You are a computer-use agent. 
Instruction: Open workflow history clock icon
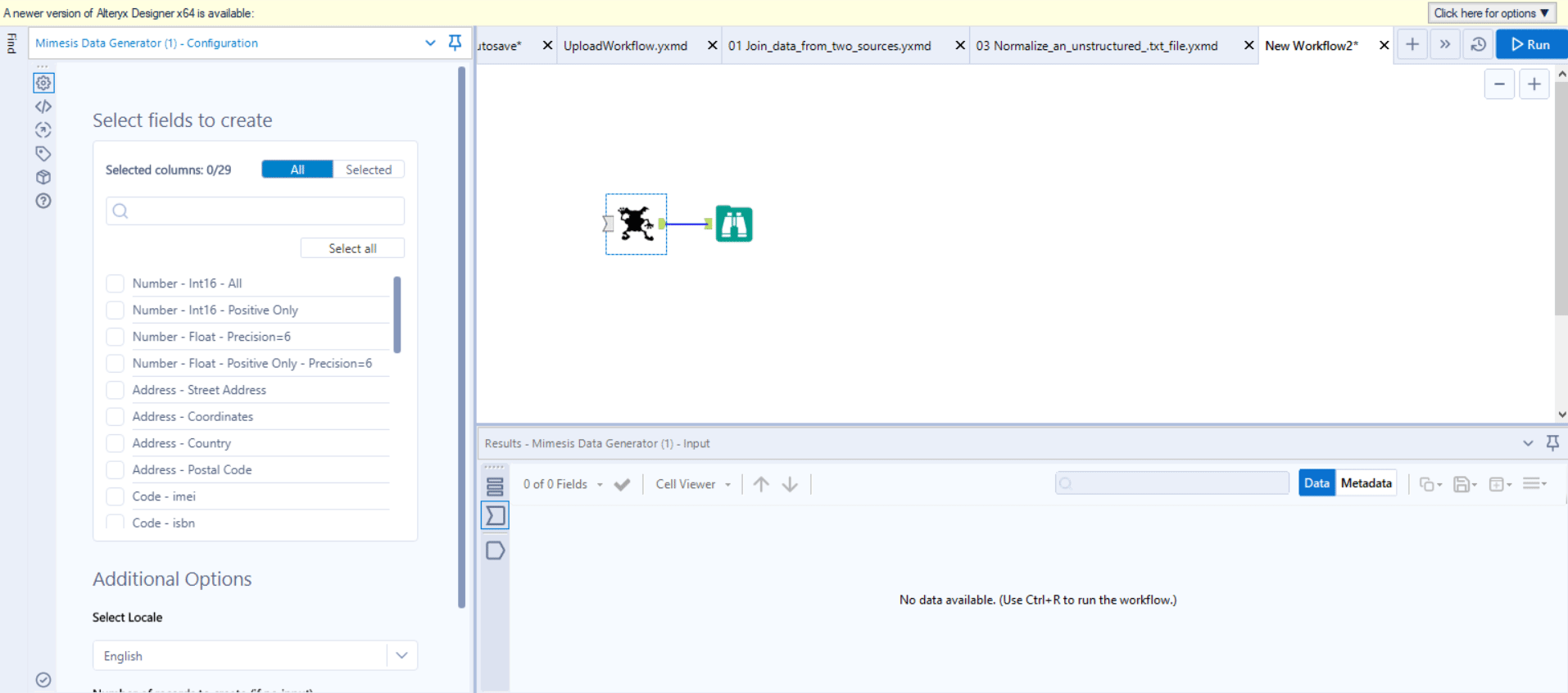tap(1479, 44)
